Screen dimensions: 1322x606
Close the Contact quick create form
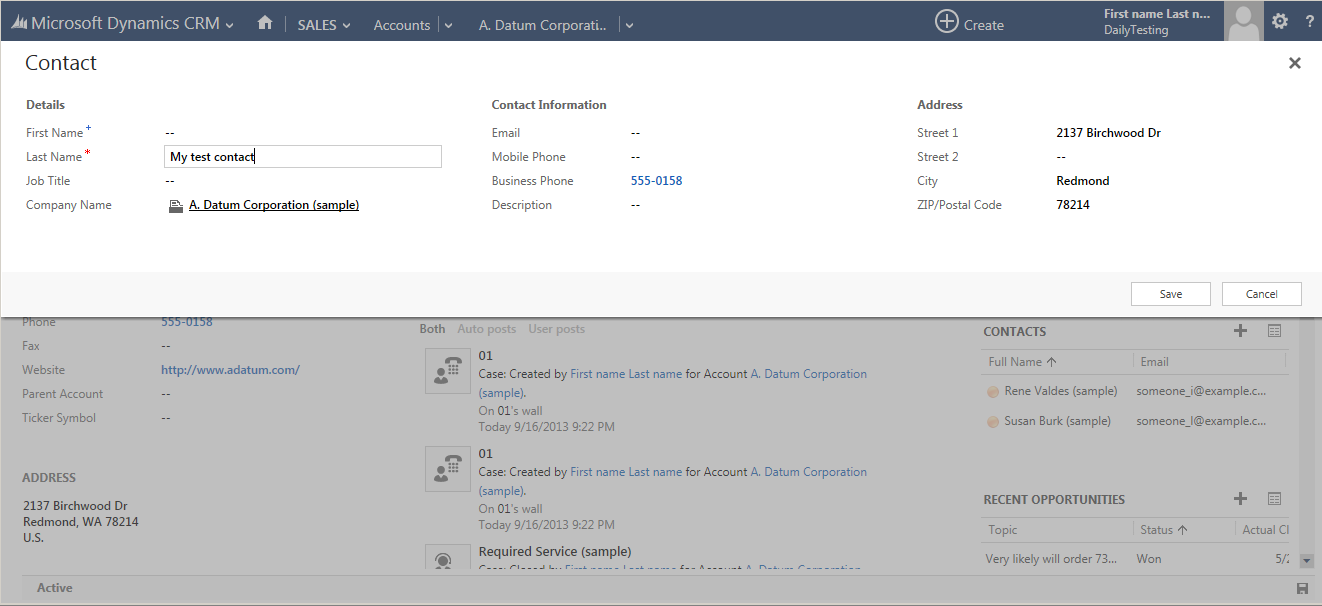pyautogui.click(x=1294, y=63)
